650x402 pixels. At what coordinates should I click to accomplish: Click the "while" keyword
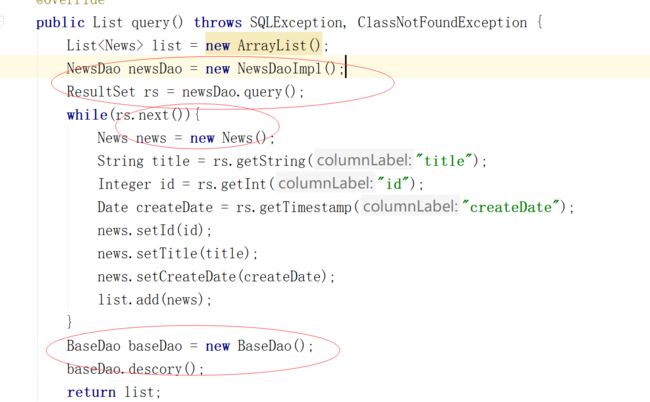(87, 115)
